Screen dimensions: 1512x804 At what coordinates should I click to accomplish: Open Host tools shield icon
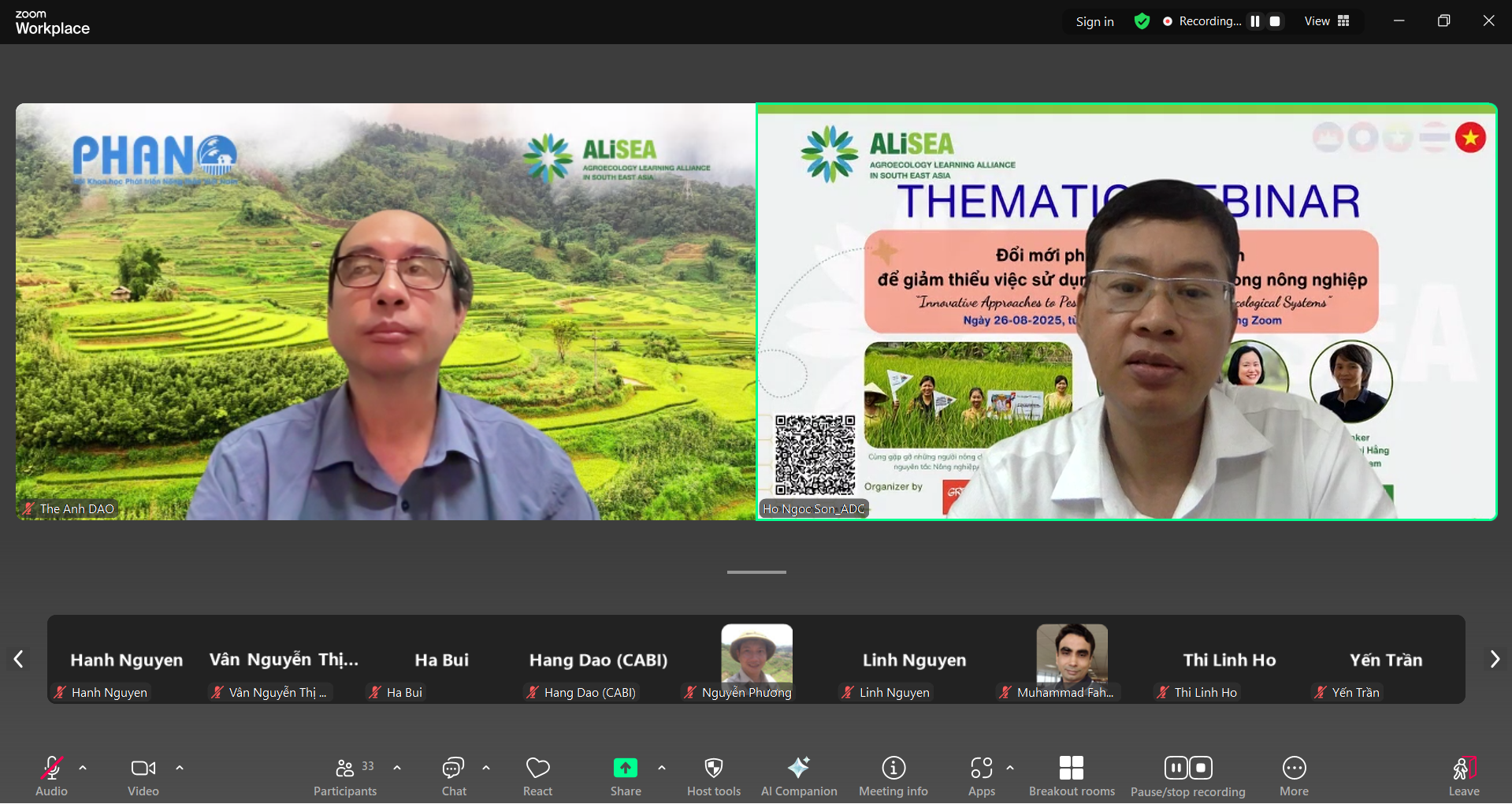714,776
